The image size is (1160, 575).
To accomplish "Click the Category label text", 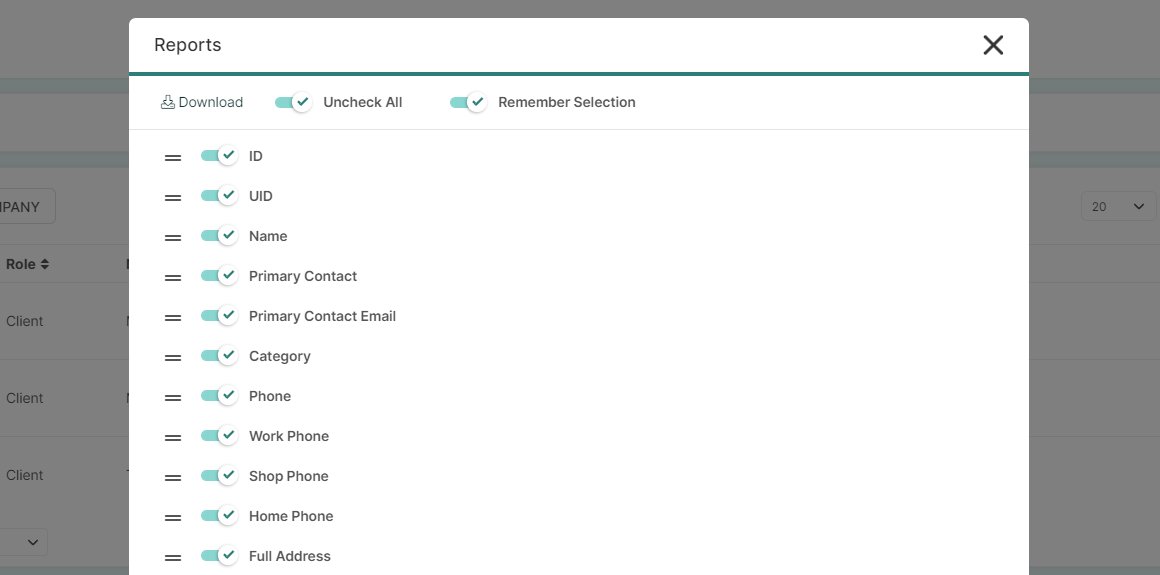I will pos(280,356).
